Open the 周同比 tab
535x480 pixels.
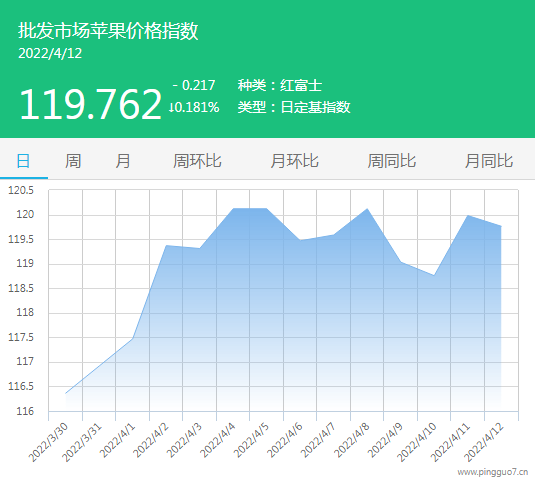392,161
